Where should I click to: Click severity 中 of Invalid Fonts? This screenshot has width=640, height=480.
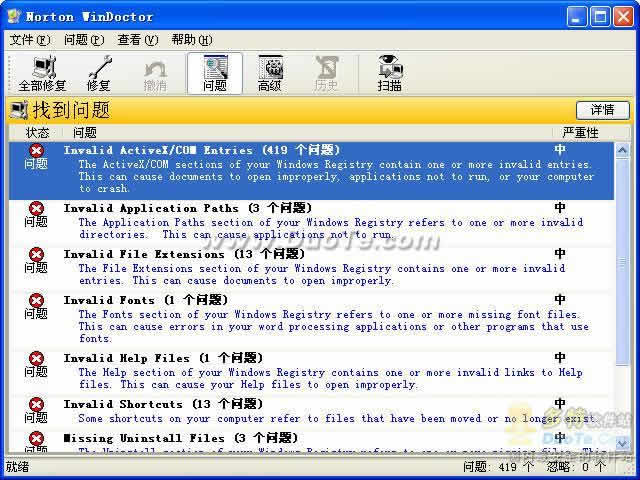tap(560, 300)
